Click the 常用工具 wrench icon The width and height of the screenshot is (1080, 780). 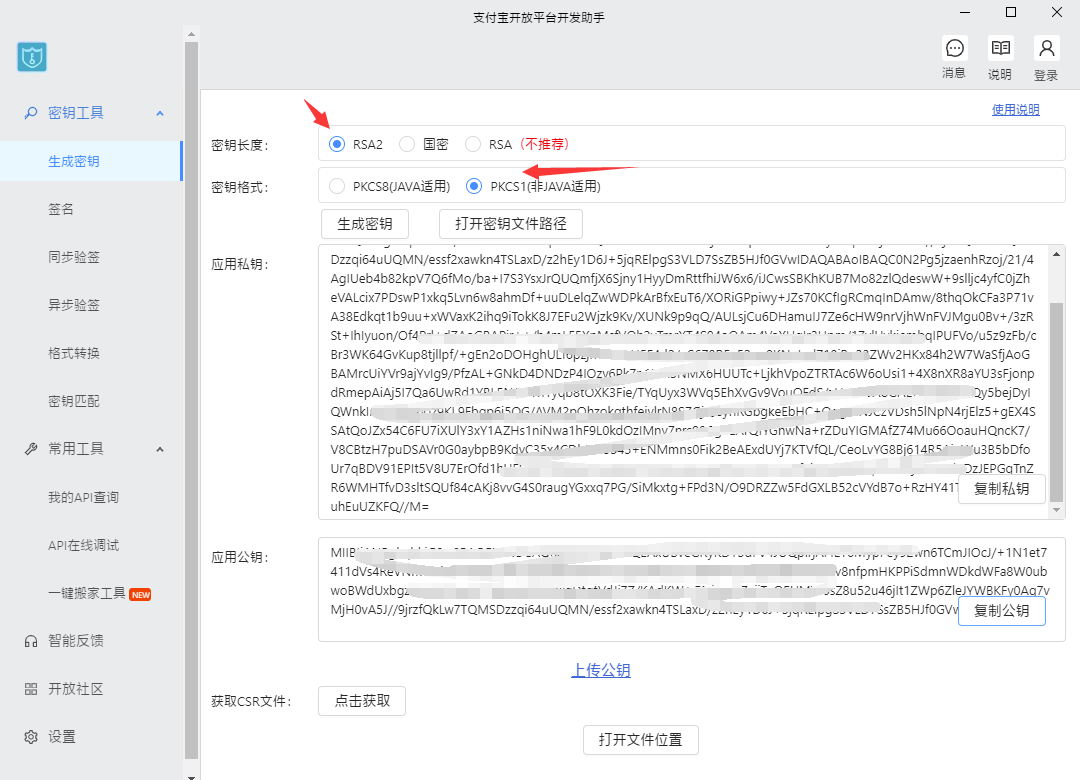(31, 449)
